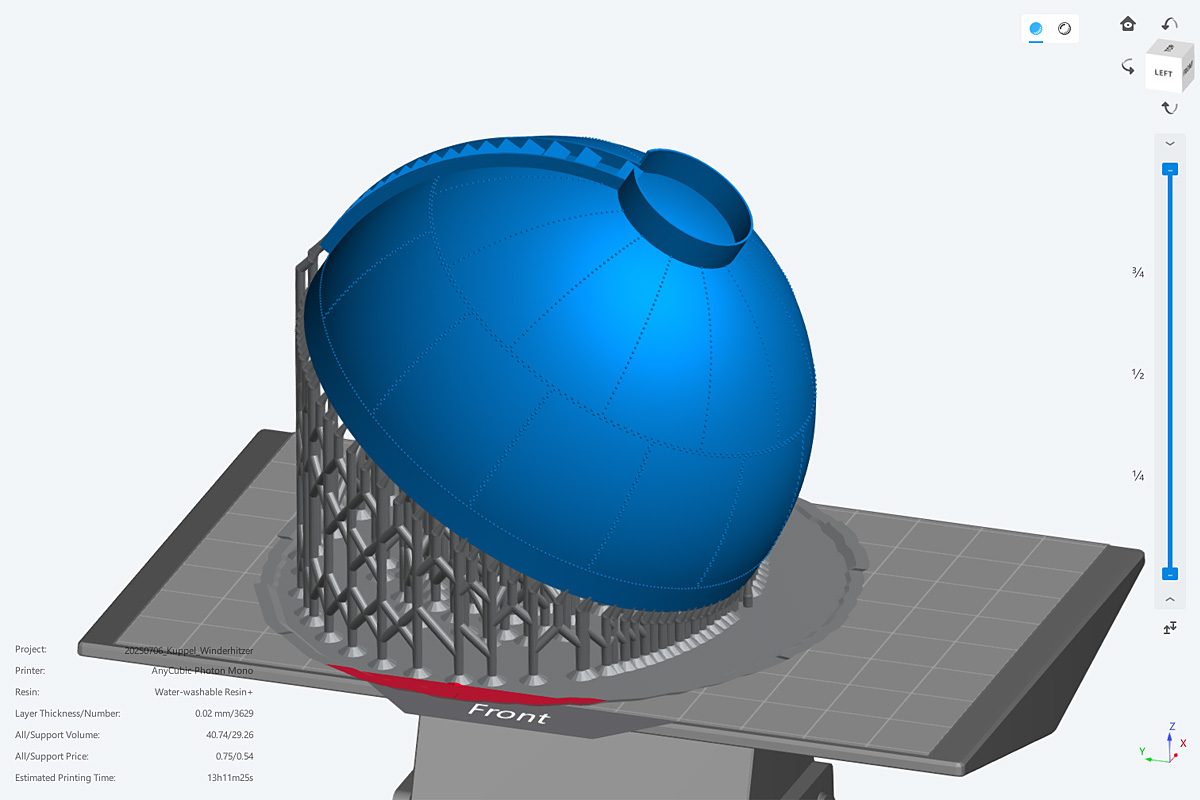Click the home view reset icon
Image resolution: width=1200 pixels, height=800 pixels.
click(x=1128, y=24)
